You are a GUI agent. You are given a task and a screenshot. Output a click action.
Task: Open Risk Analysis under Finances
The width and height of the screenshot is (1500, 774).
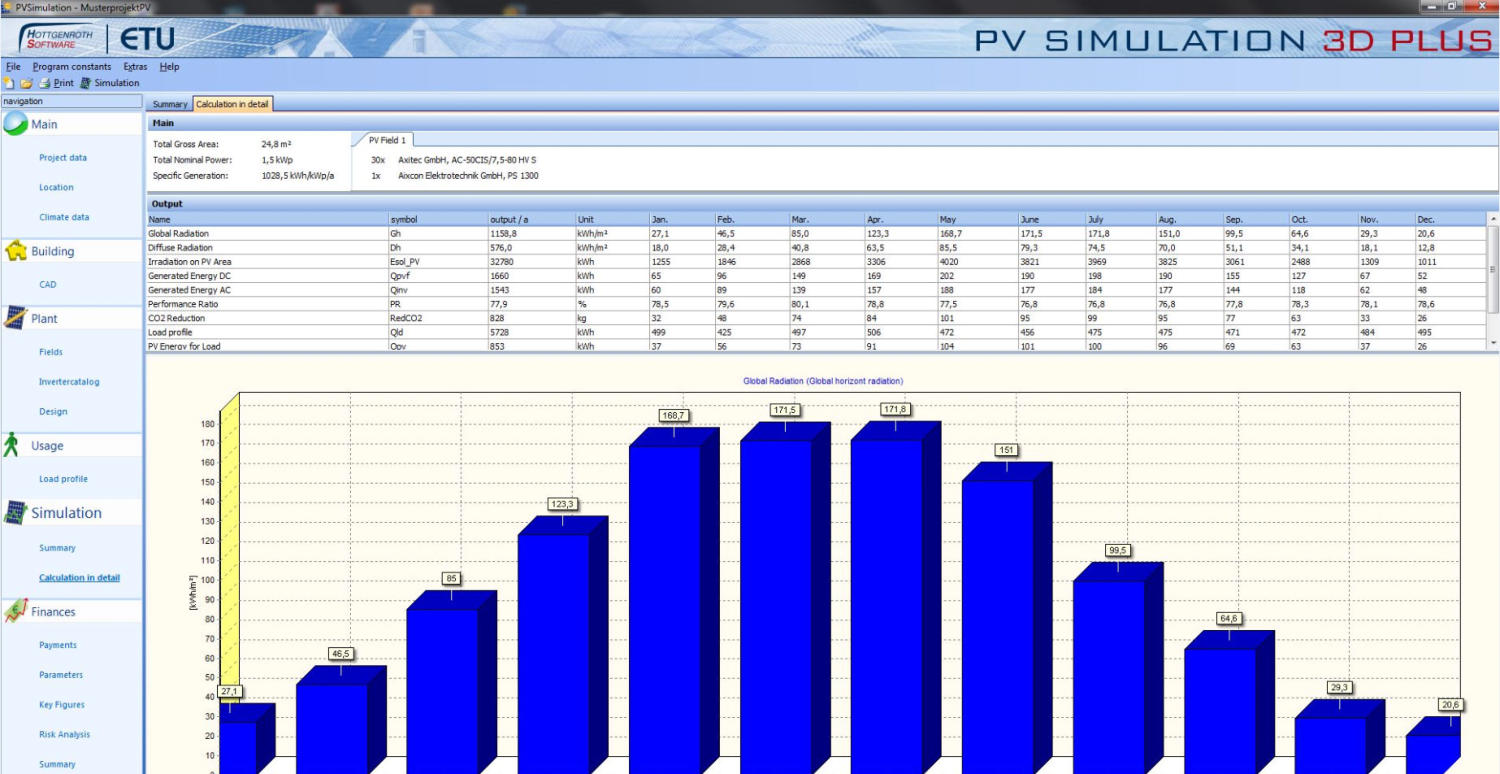click(x=64, y=734)
